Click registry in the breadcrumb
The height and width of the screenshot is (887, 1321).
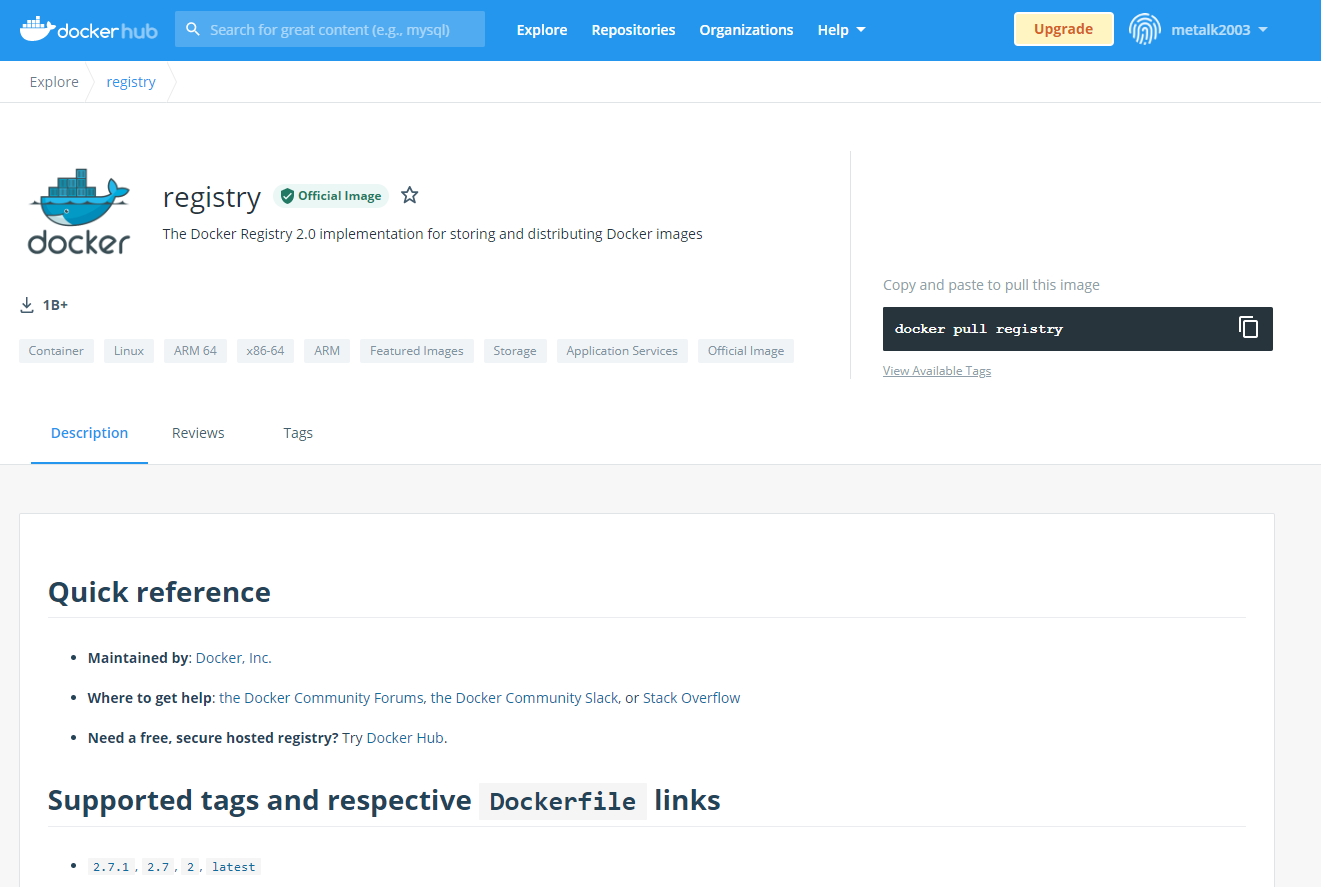point(131,82)
